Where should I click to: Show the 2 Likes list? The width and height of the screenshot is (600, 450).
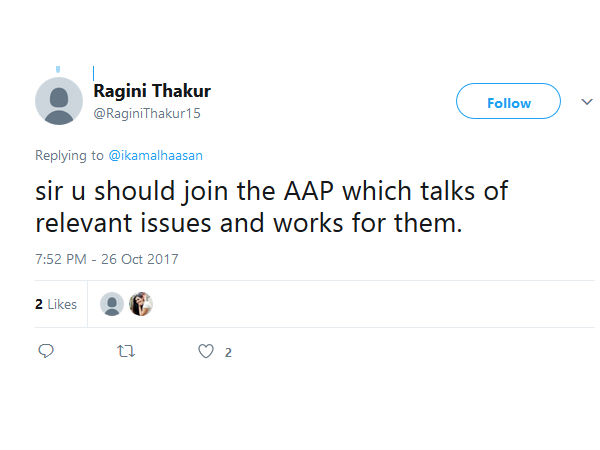point(56,304)
